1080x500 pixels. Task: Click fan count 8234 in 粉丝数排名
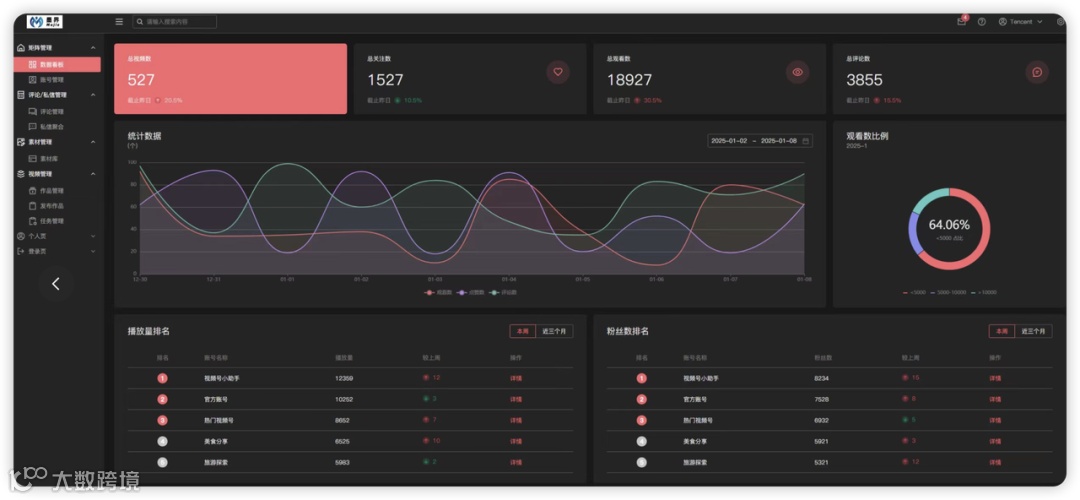[x=822, y=378]
